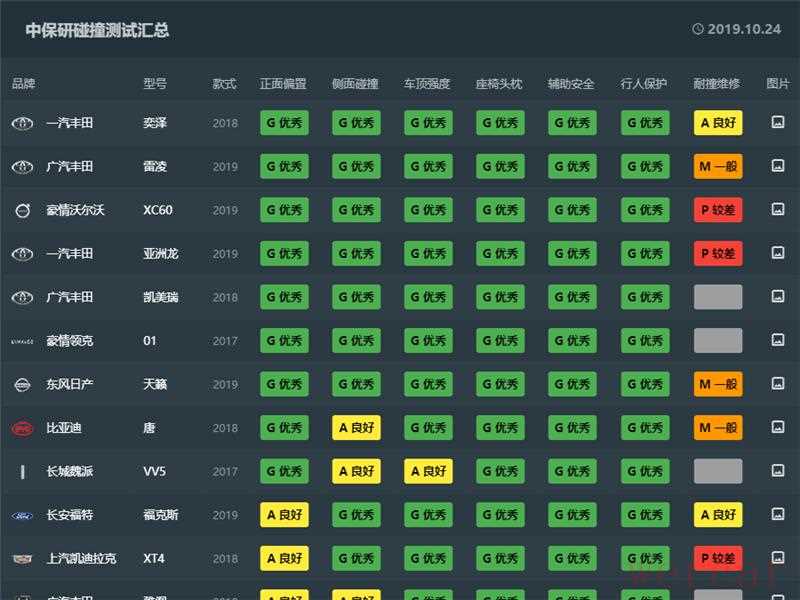Click the Cadillac logo beside 上汽凯迪拉克
This screenshot has width=800, height=600.
(22, 558)
